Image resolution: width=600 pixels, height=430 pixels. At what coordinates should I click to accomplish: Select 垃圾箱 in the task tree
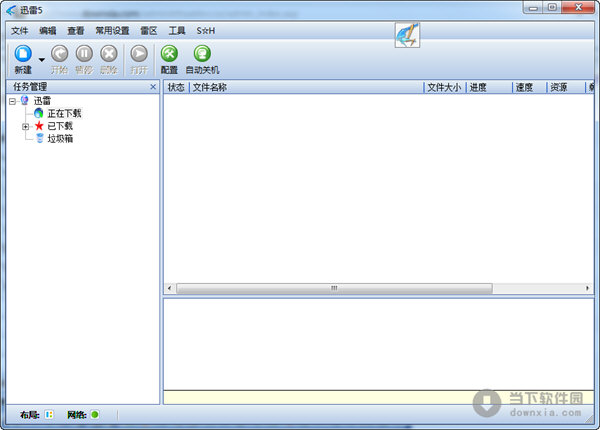pos(59,139)
